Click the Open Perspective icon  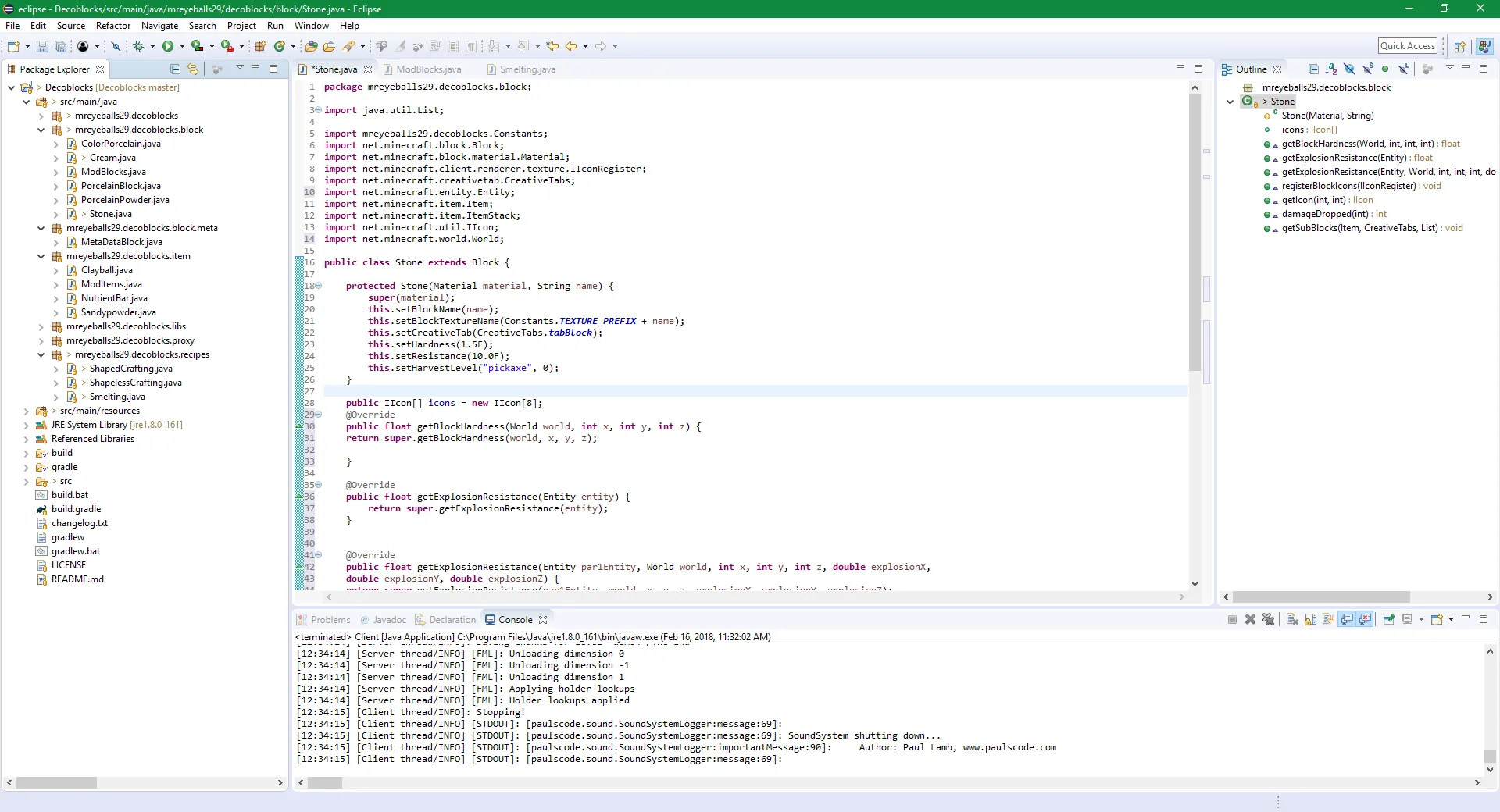pyautogui.click(x=1459, y=47)
